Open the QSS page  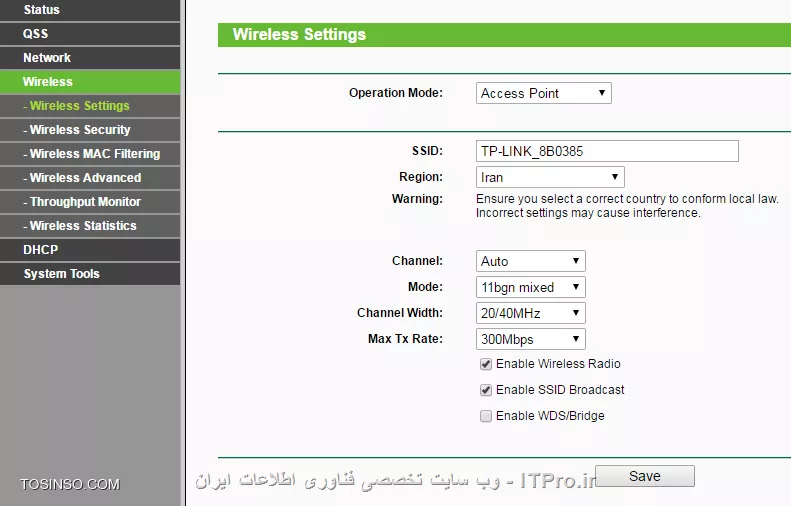tap(90, 34)
